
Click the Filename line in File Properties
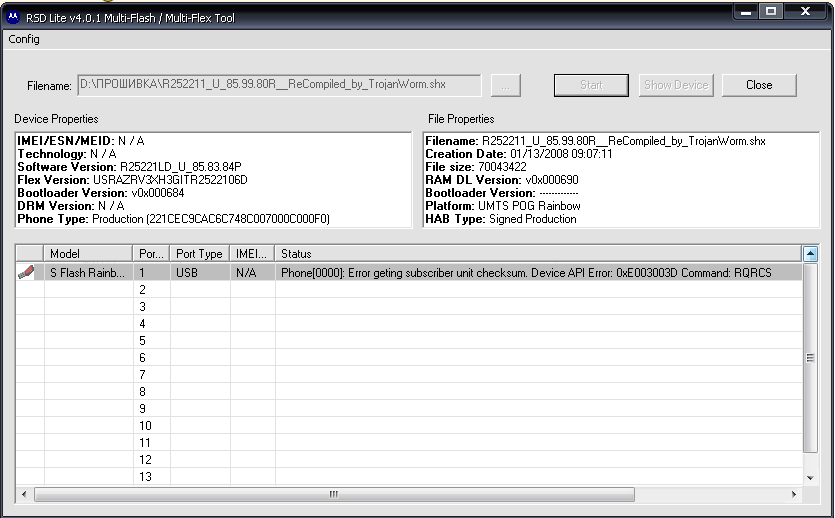tap(595, 141)
